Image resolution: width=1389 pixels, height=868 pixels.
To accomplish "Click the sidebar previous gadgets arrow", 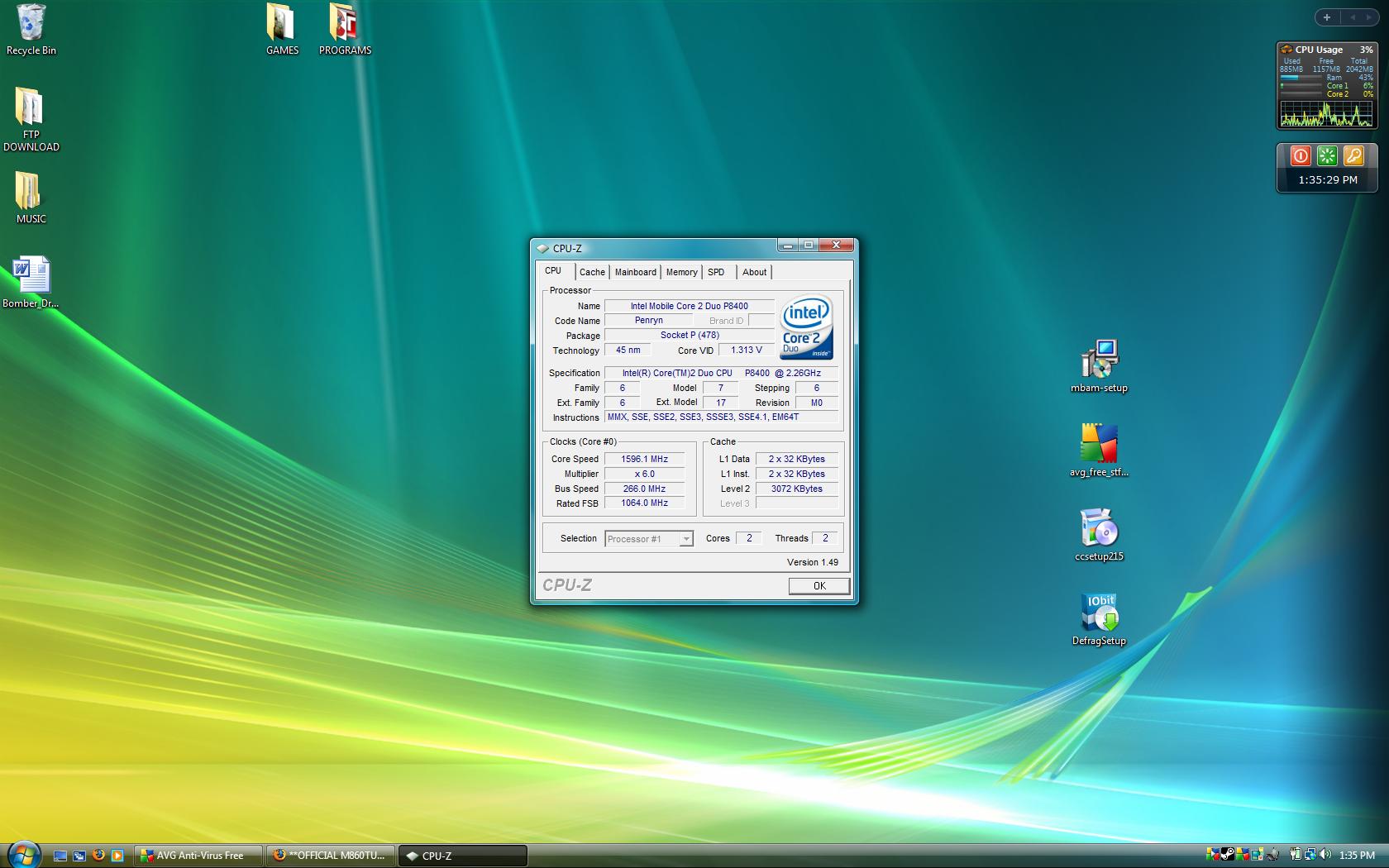I will (1353, 17).
